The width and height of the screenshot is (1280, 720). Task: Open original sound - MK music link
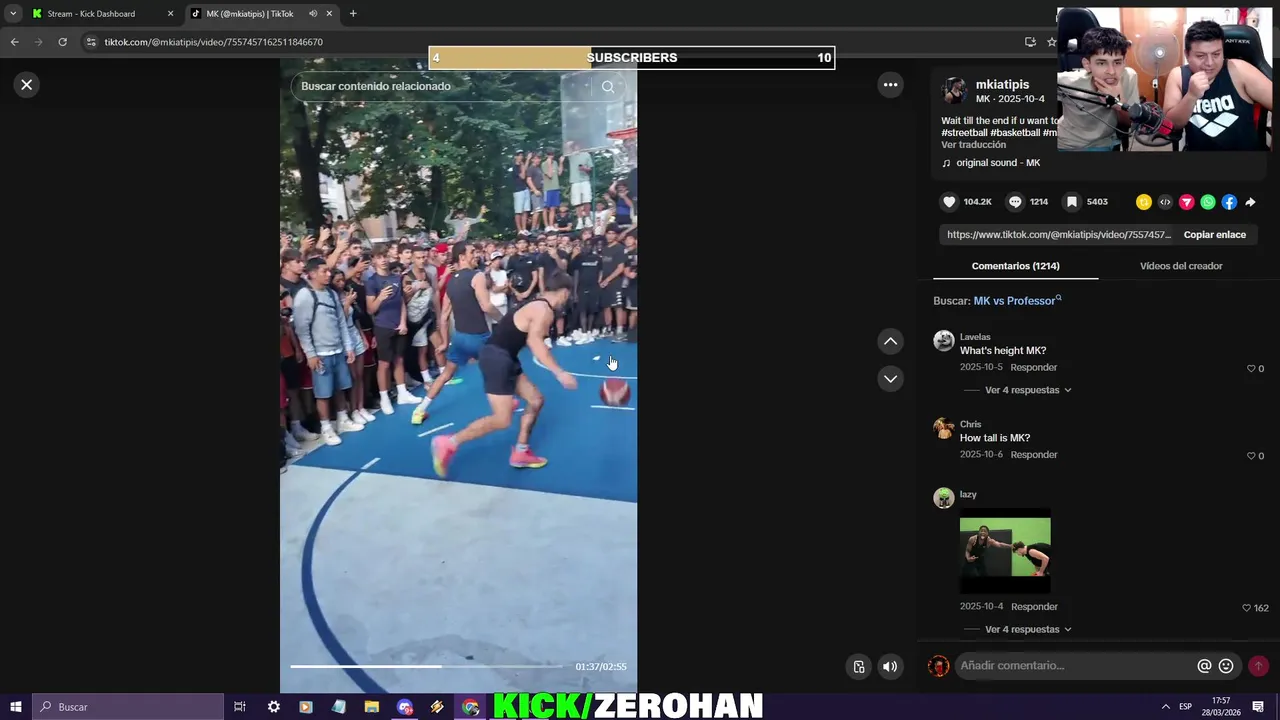(x=998, y=163)
